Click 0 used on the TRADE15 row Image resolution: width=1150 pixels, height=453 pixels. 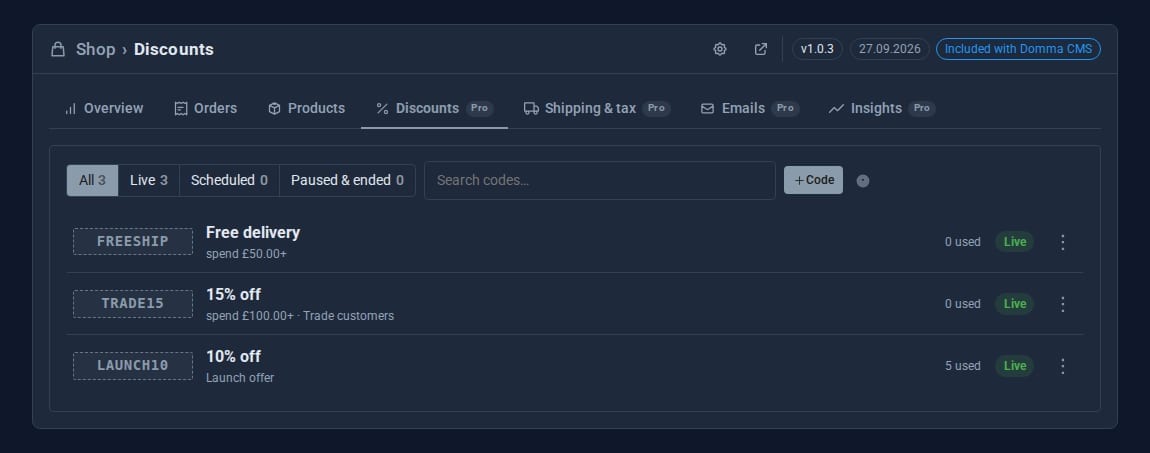pyautogui.click(x=962, y=303)
